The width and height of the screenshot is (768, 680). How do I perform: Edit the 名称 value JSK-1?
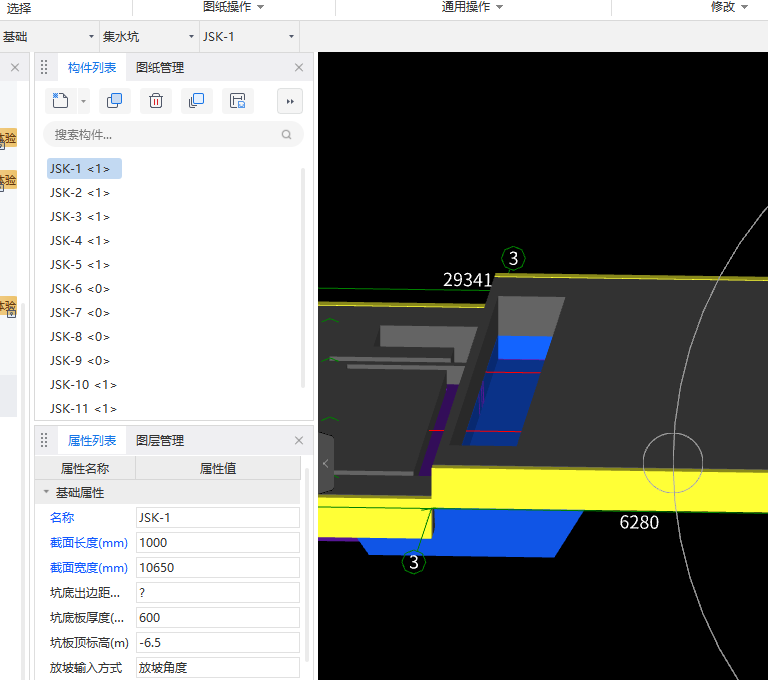tap(217, 518)
